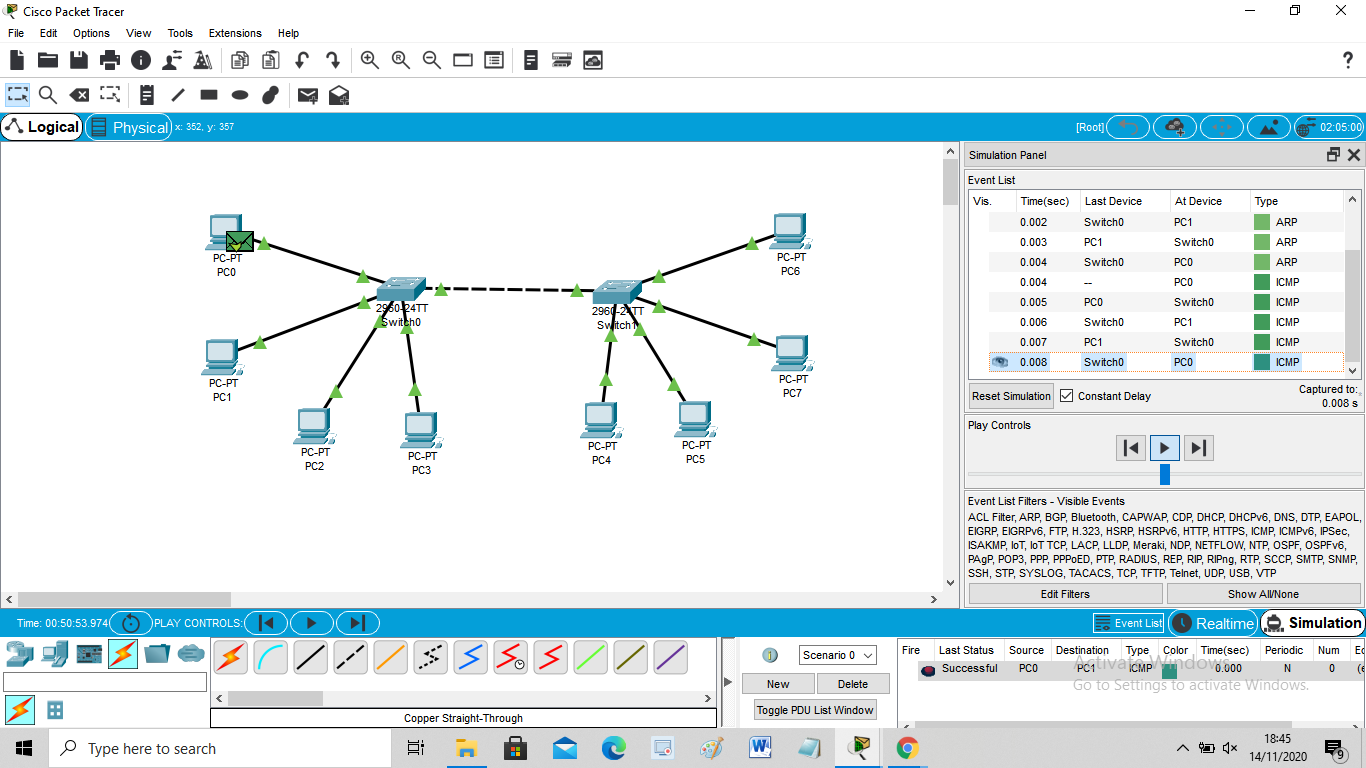Select the Place Note tool

147,95
